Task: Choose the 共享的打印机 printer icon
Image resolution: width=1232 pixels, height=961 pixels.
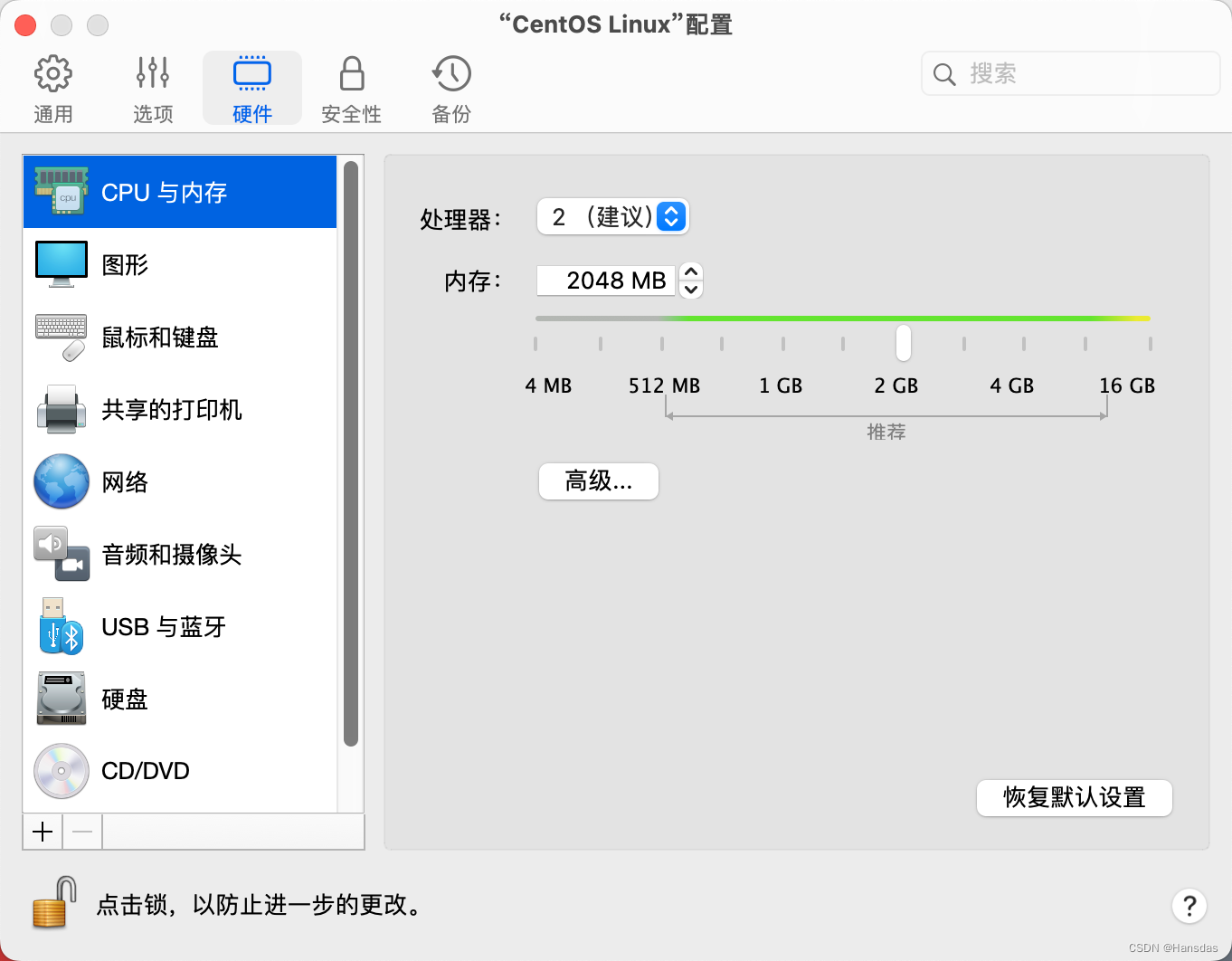Action: [x=62, y=409]
